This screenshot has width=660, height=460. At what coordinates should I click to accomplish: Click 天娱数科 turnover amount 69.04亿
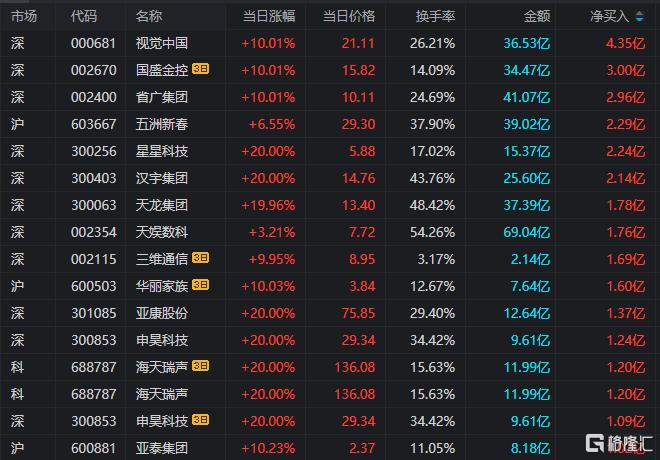527,232
